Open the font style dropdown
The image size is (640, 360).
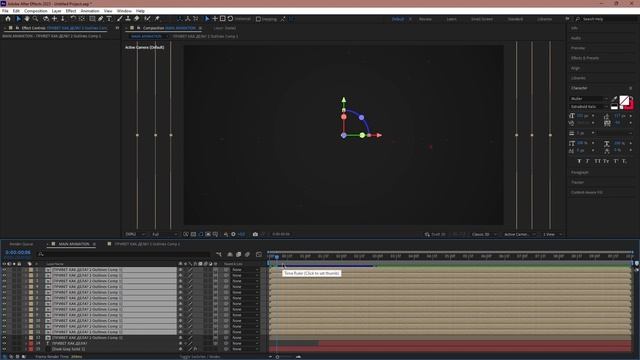(589, 107)
